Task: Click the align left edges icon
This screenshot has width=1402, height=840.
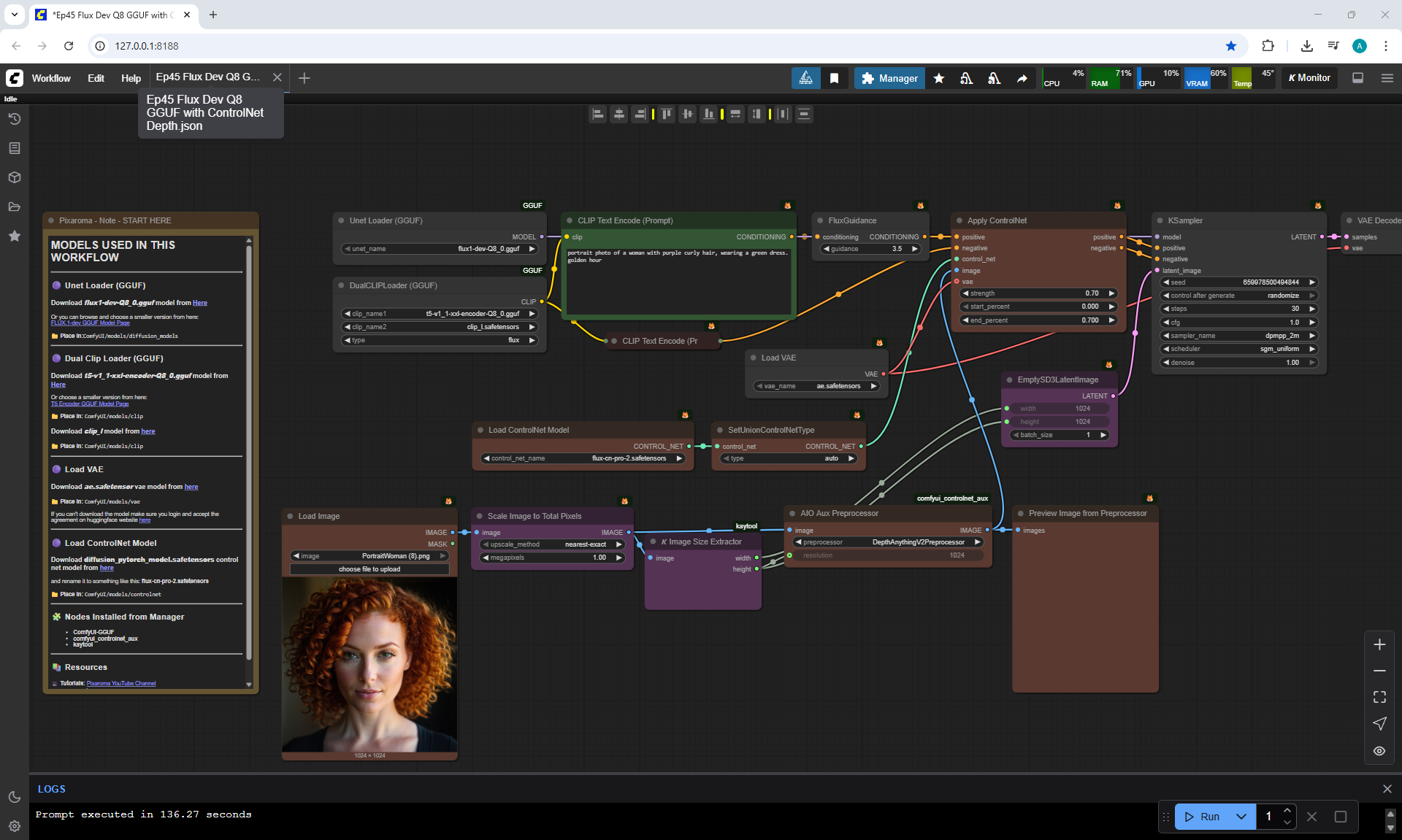Action: pos(598,114)
